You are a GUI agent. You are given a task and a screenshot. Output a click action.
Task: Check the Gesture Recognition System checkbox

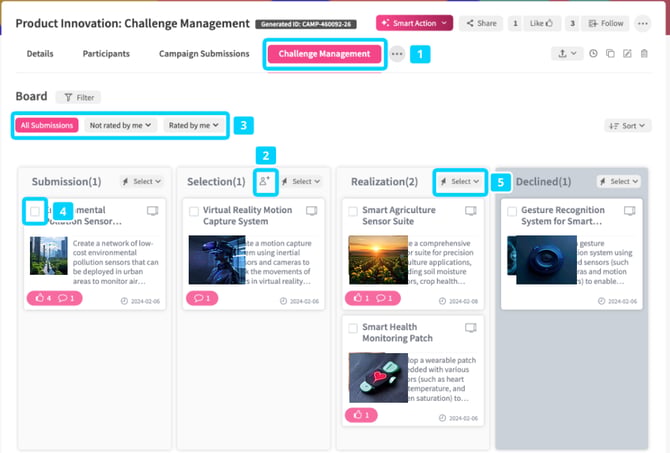[512, 211]
